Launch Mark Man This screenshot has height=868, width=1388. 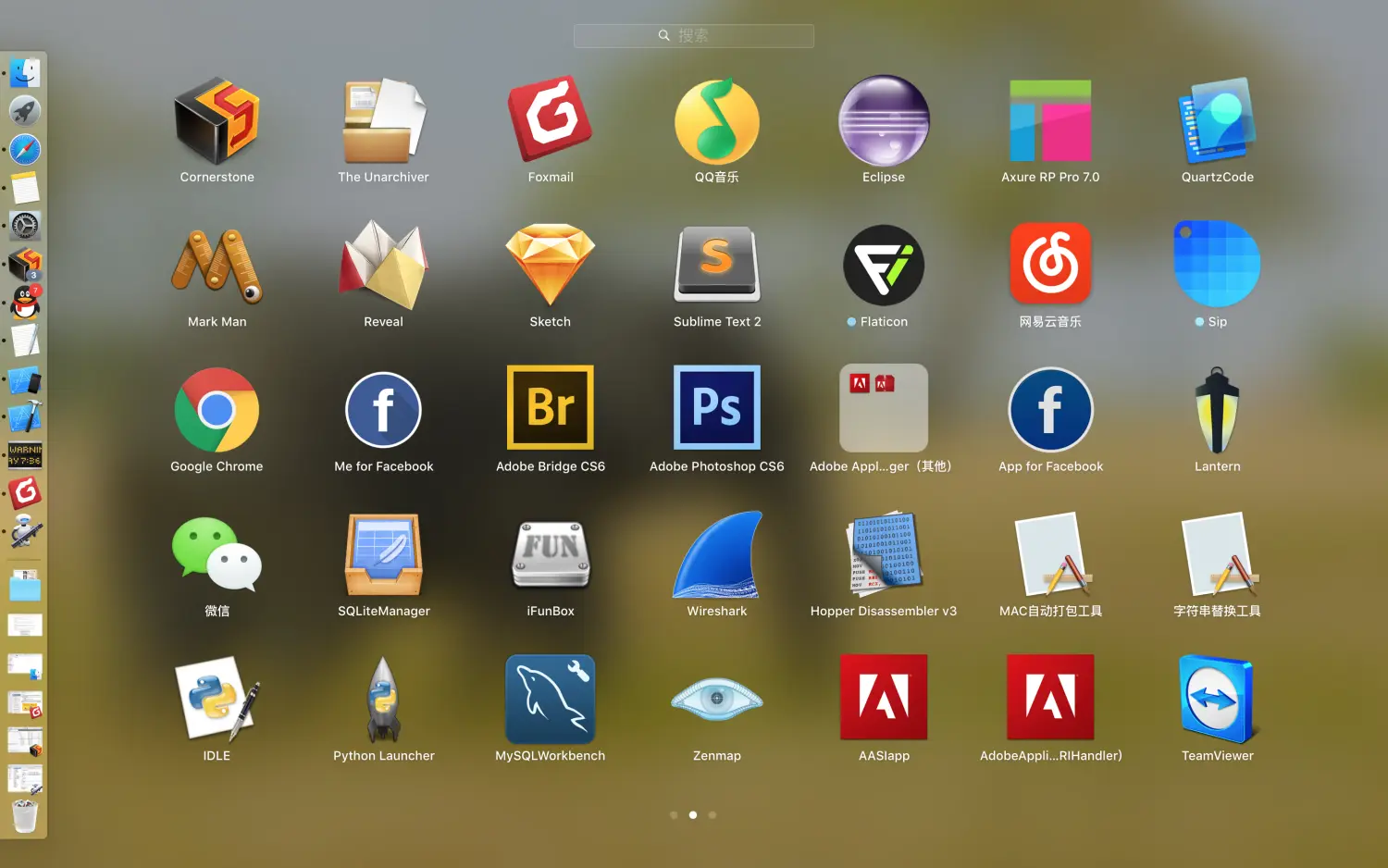click(x=217, y=267)
